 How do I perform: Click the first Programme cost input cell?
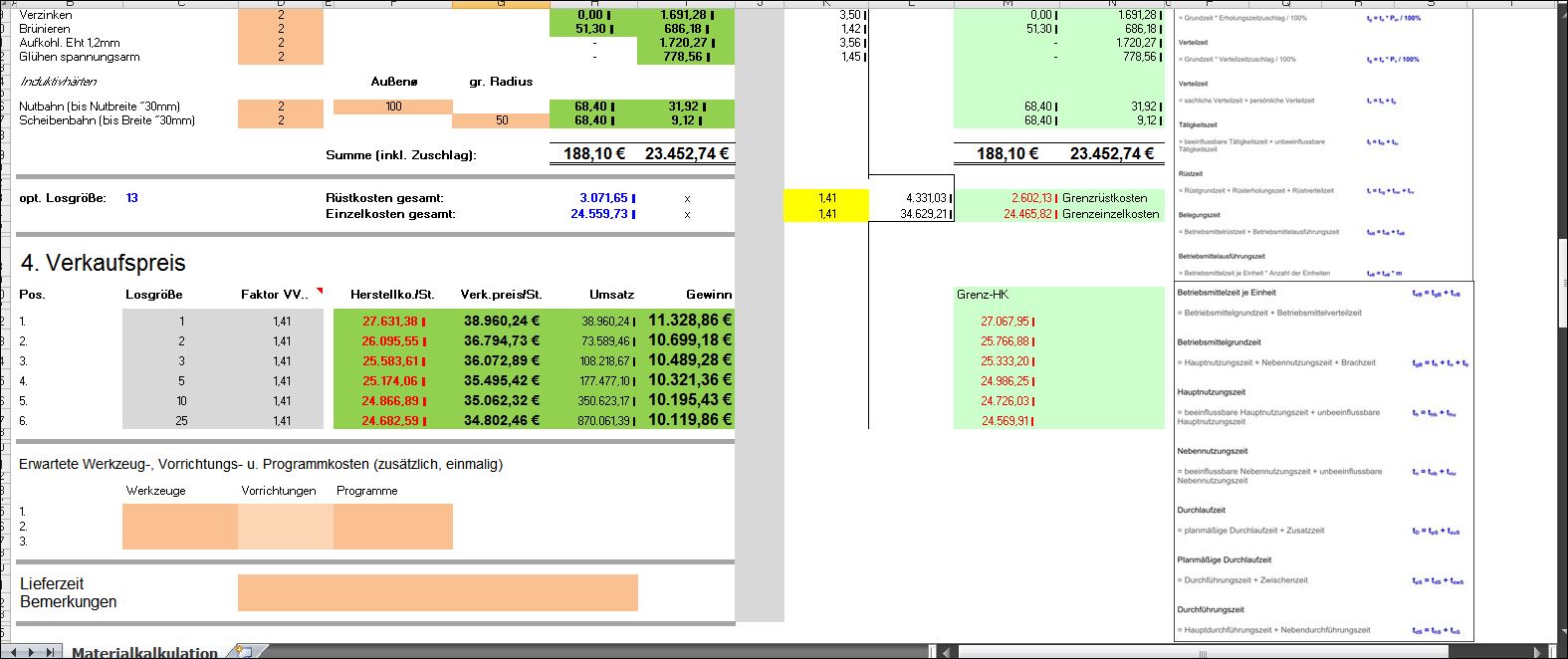392,511
